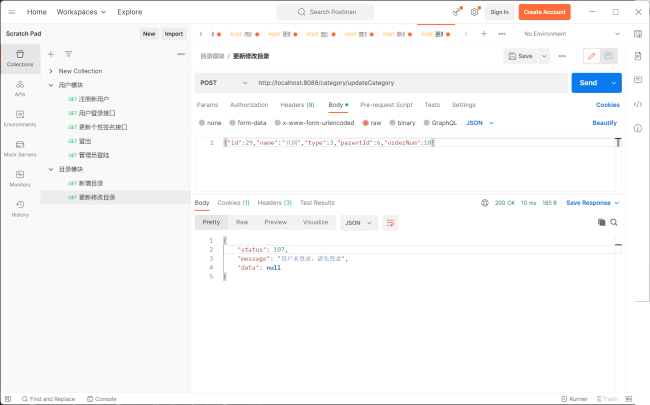650x405 pixels.
Task: Click the blue Send button
Action: coord(588,83)
